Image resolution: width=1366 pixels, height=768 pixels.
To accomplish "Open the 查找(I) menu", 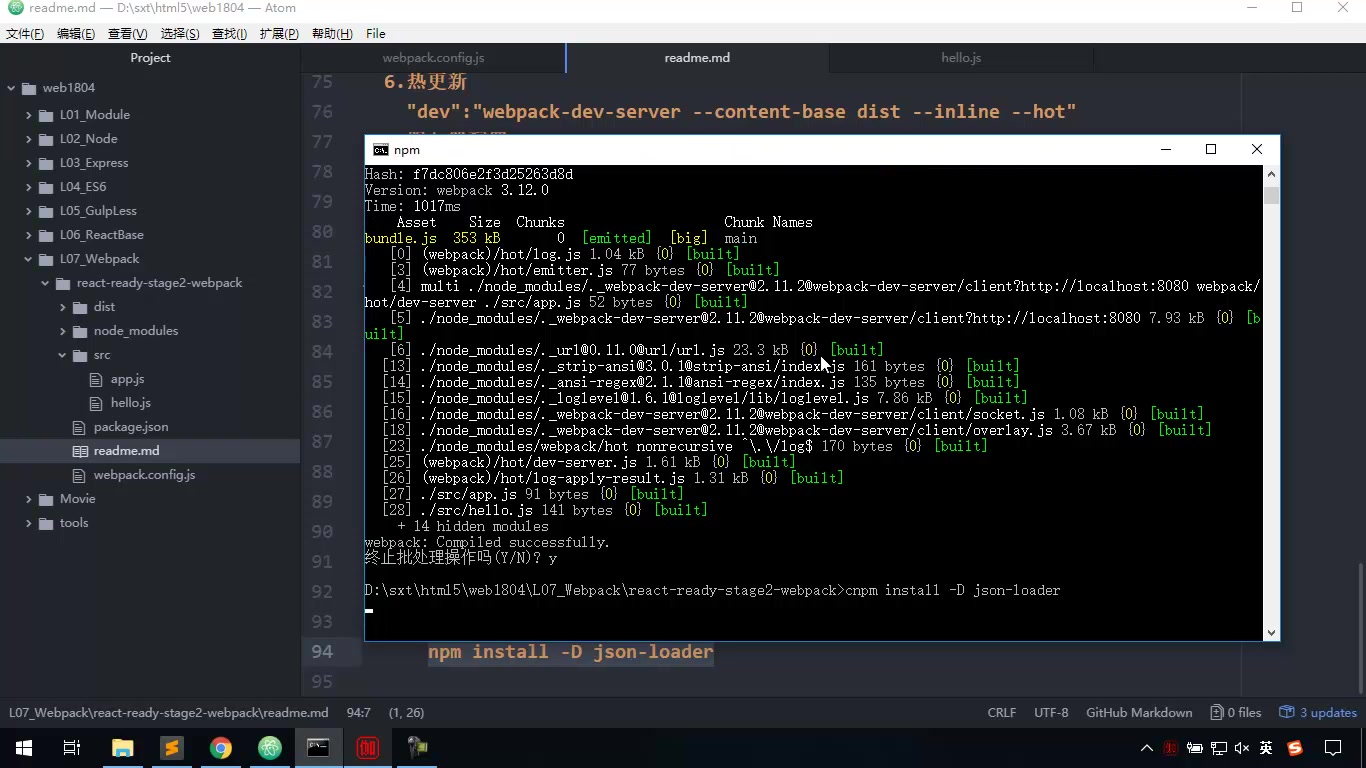I will 229,33.
